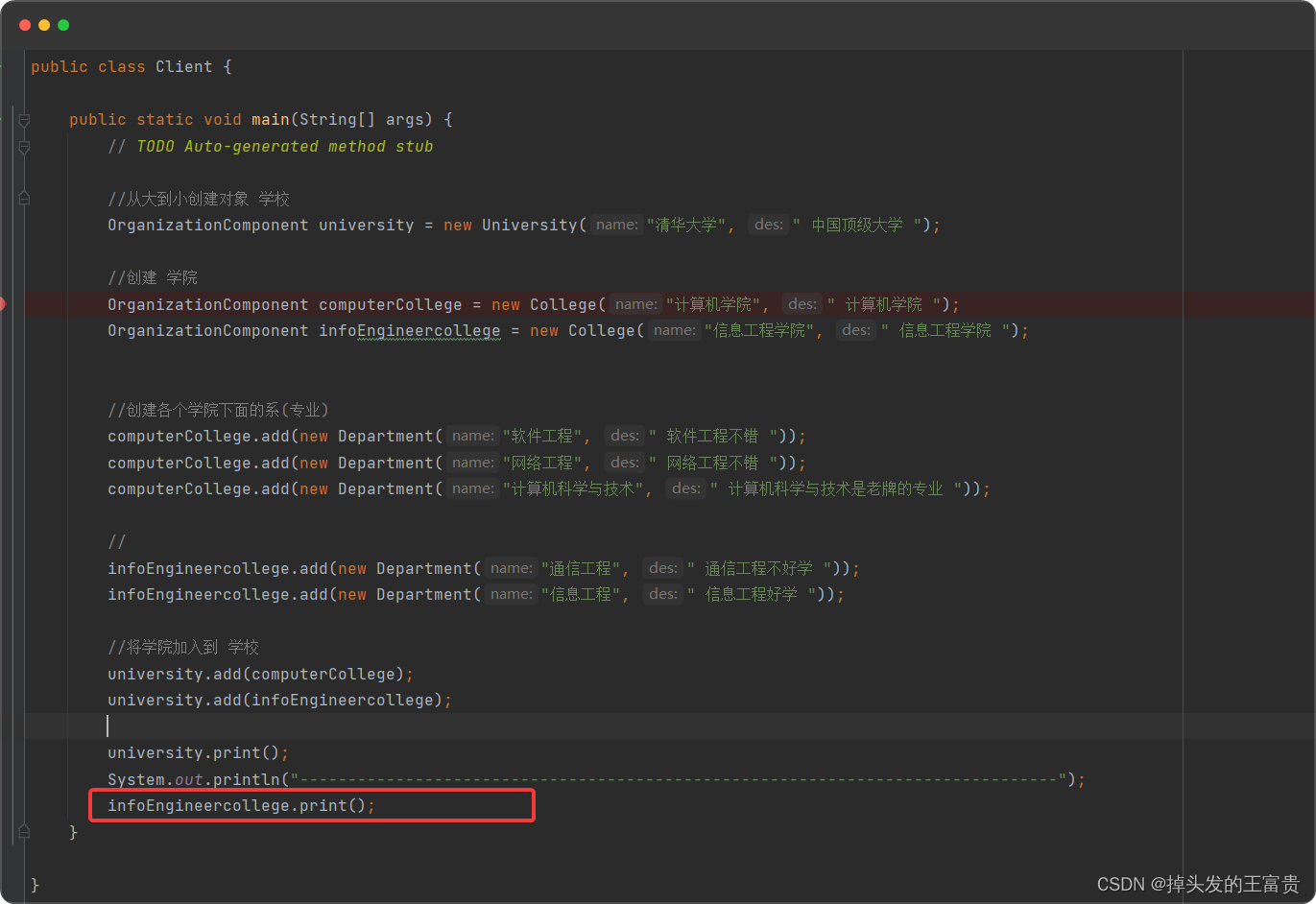
Task: Click the System.out.println dashed line statement
Action: 597,780
